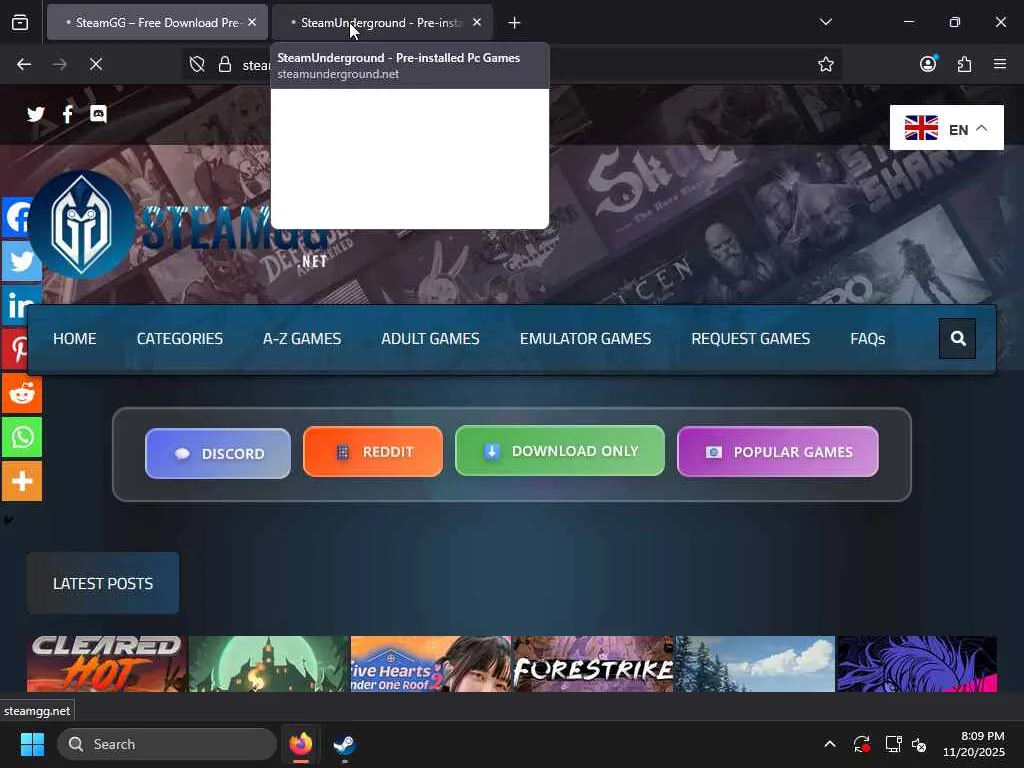This screenshot has width=1024, height=768.
Task: Click the LATEST POSTS heading
Action: [x=103, y=583]
